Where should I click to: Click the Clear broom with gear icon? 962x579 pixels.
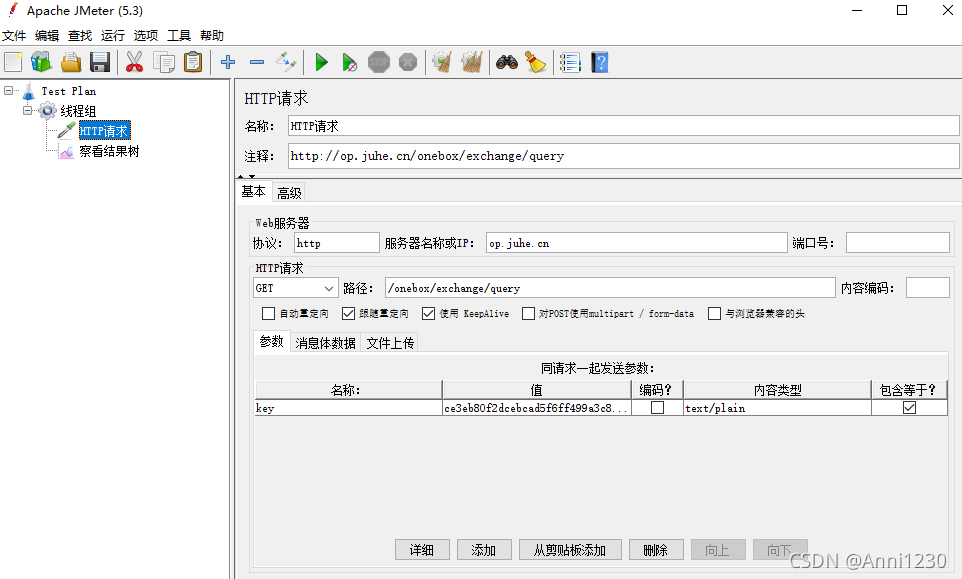442,63
